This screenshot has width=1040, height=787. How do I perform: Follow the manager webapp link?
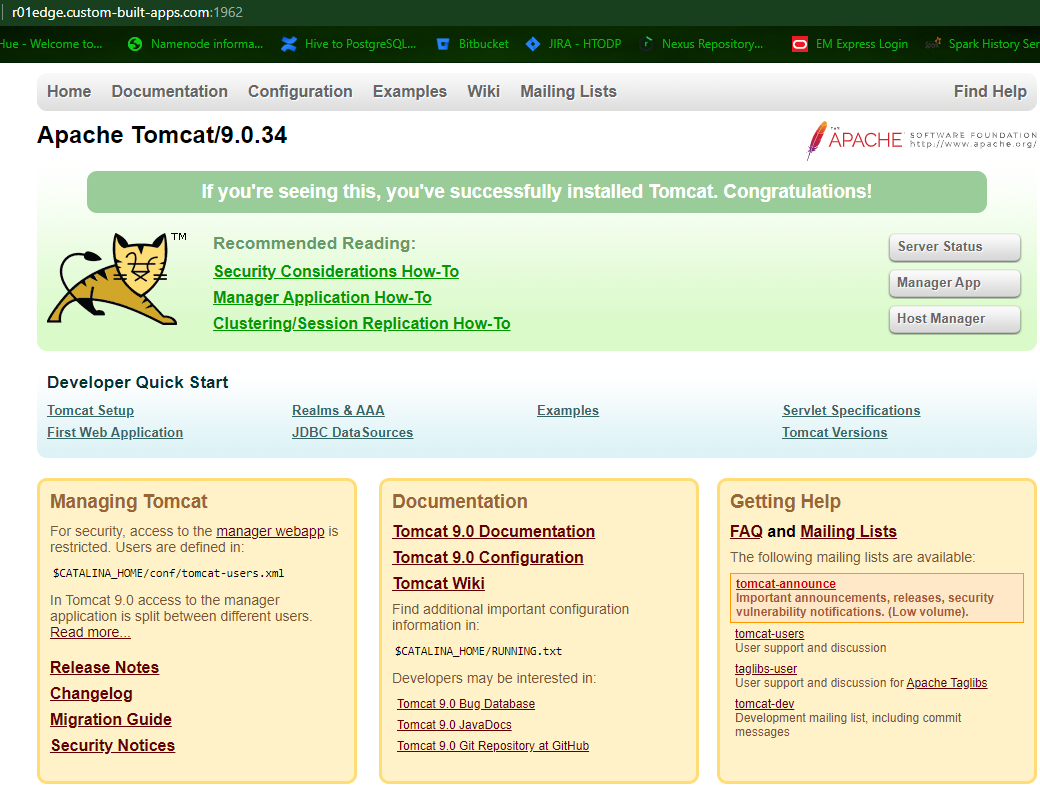(x=270, y=531)
